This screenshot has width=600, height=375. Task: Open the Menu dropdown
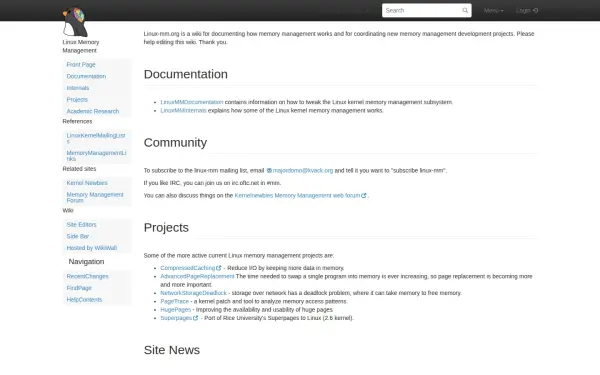click(x=493, y=11)
